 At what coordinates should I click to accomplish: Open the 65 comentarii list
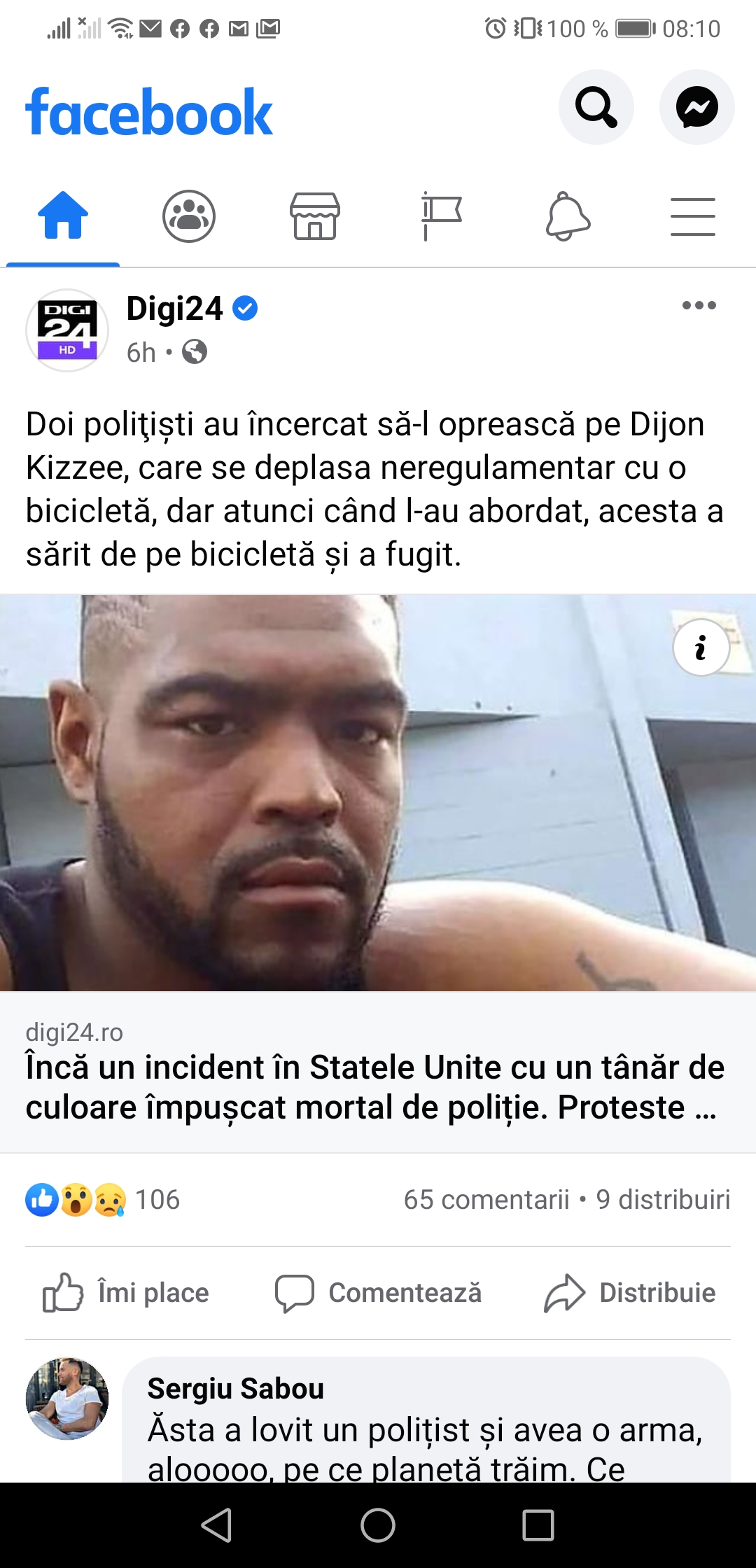[x=486, y=1200]
